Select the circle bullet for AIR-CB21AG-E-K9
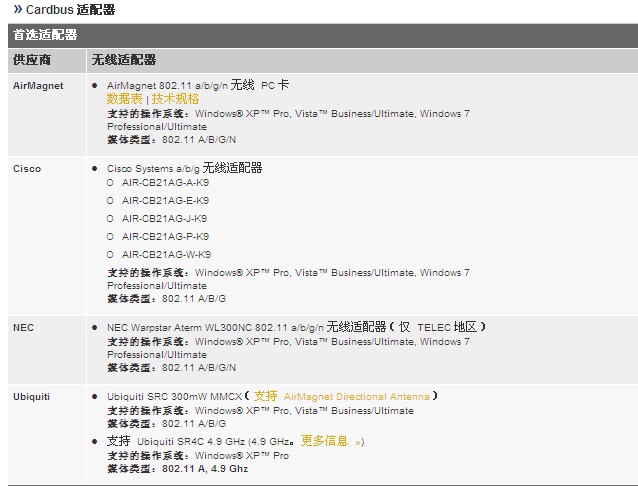The image size is (638, 486). tap(110, 201)
